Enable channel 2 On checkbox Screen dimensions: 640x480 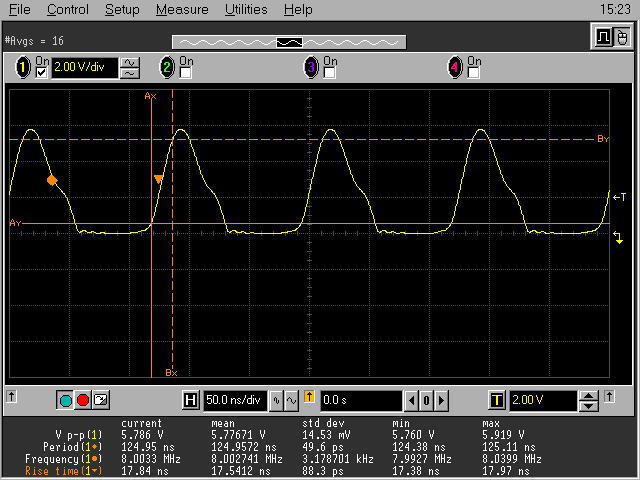[x=186, y=73]
